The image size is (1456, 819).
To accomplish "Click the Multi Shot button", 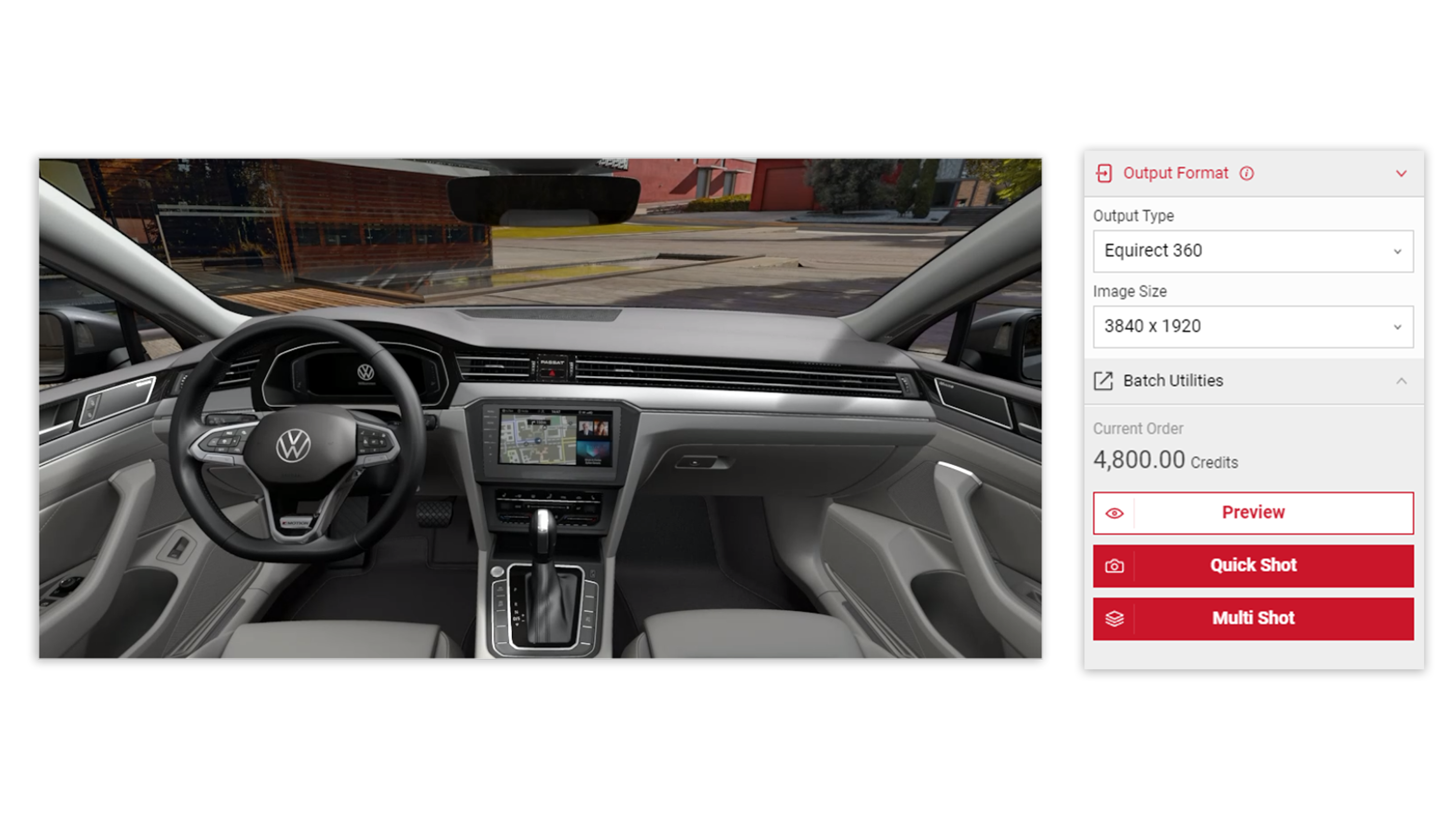I will click(x=1253, y=618).
